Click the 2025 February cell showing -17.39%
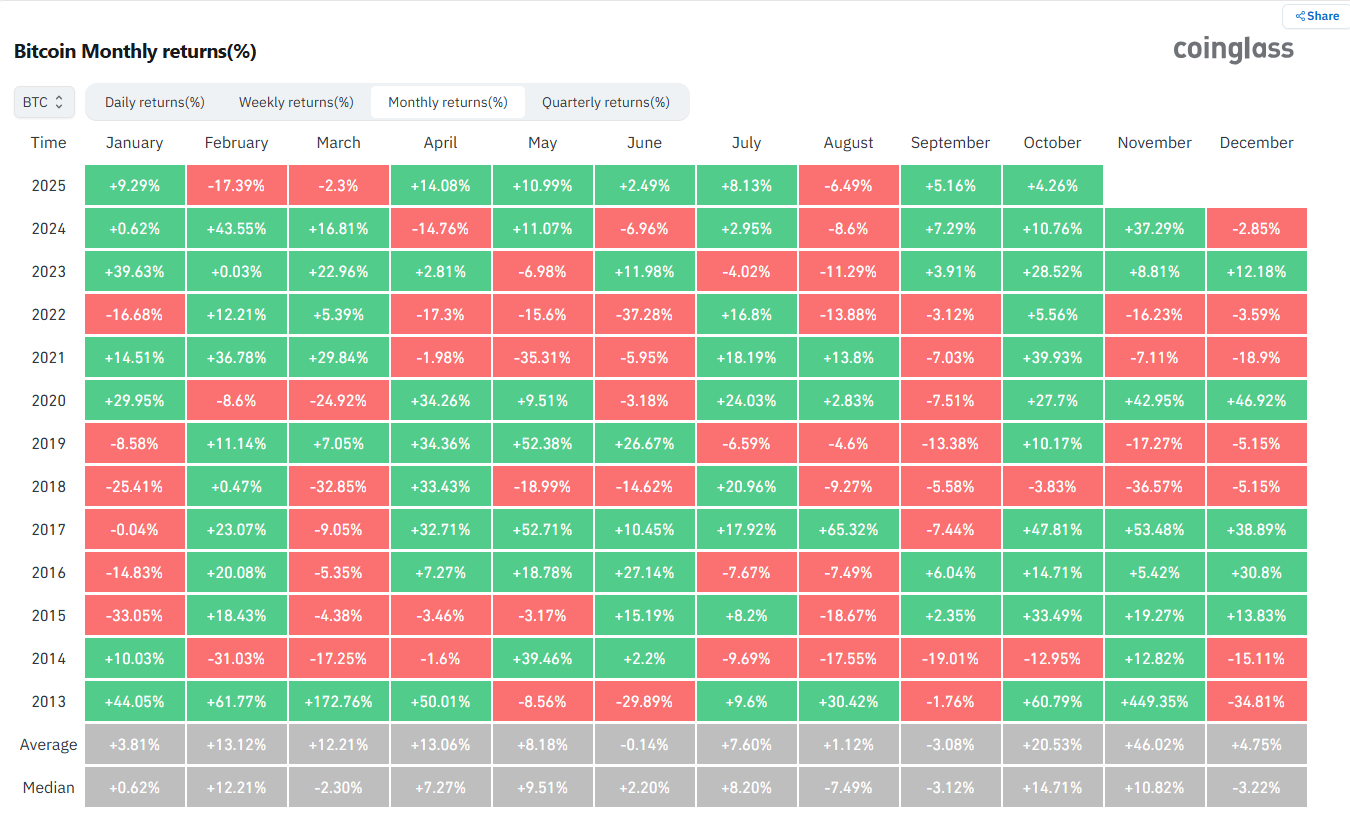This screenshot has height=823, width=1350. point(236,186)
